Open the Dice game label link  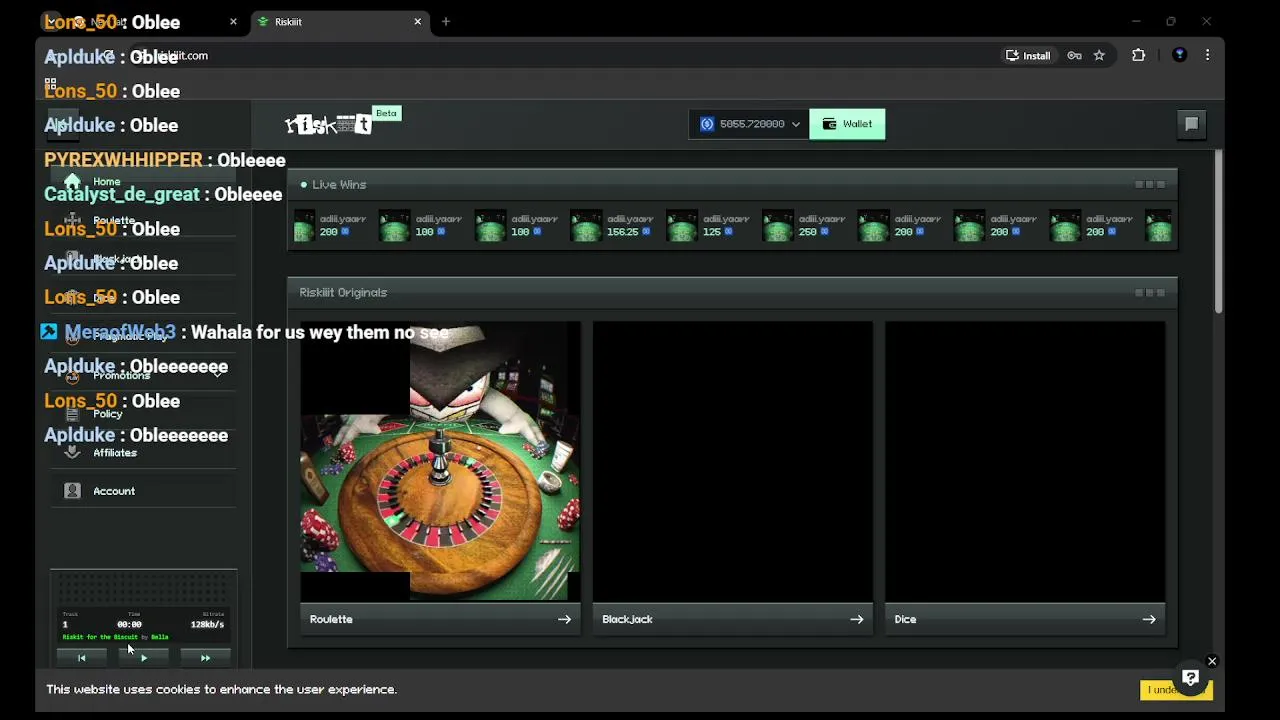[905, 619]
